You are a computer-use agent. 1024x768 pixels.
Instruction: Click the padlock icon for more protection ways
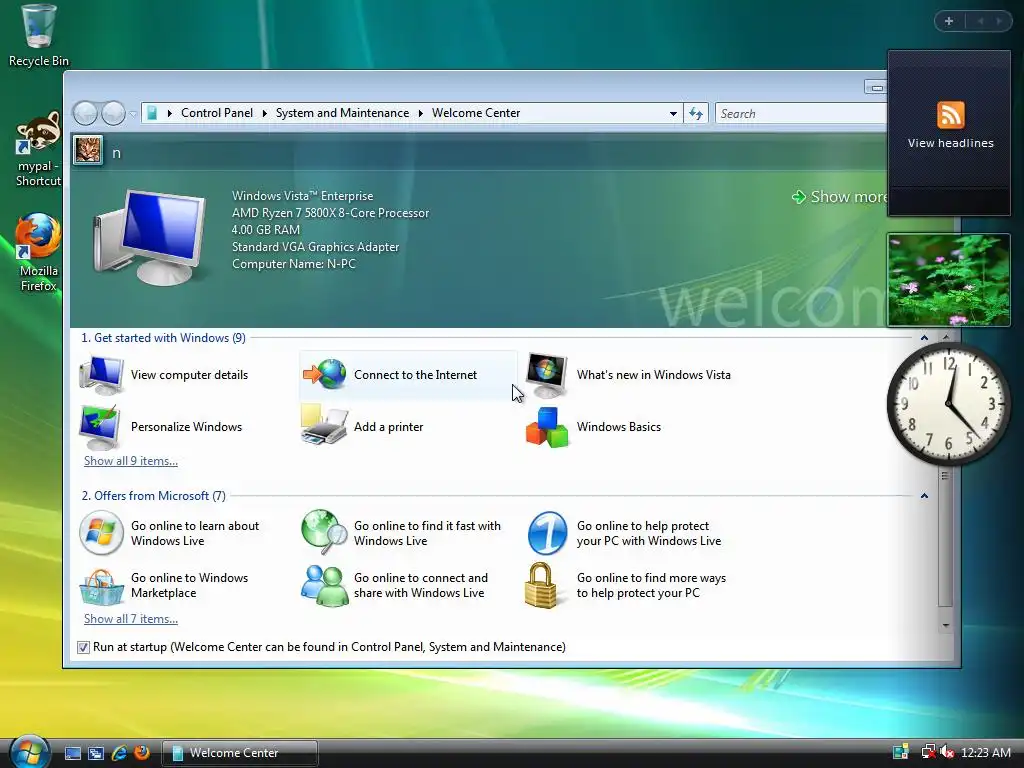(x=541, y=586)
